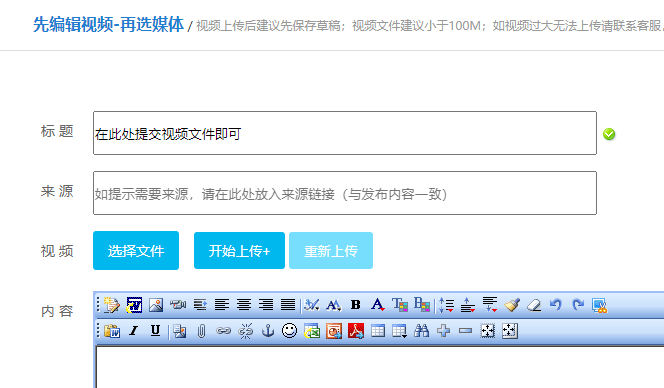
Task: Remove hyperlink with broken chain icon
Action: pyautogui.click(x=246, y=331)
